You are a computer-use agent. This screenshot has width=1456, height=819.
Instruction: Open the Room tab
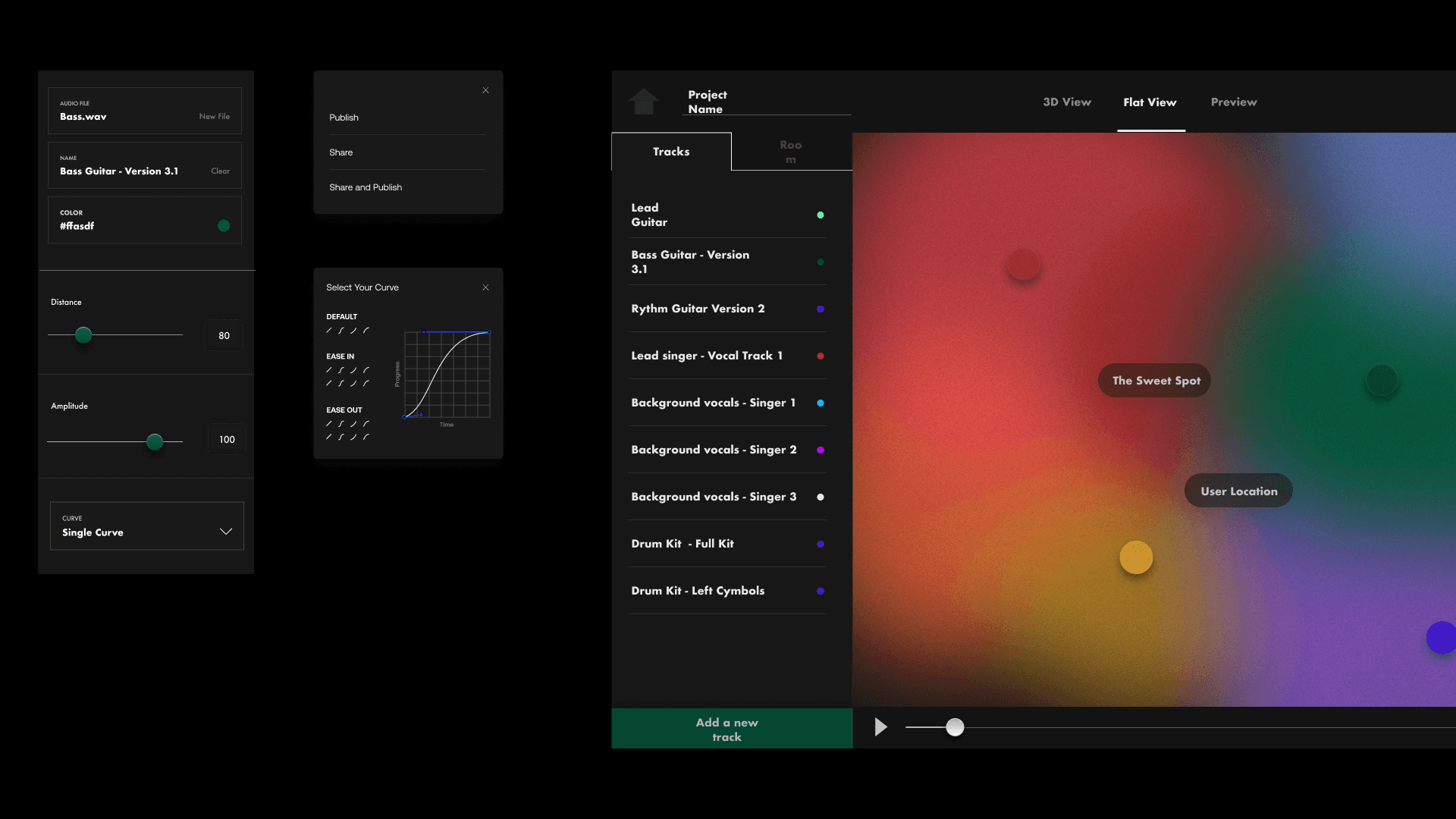(x=790, y=152)
